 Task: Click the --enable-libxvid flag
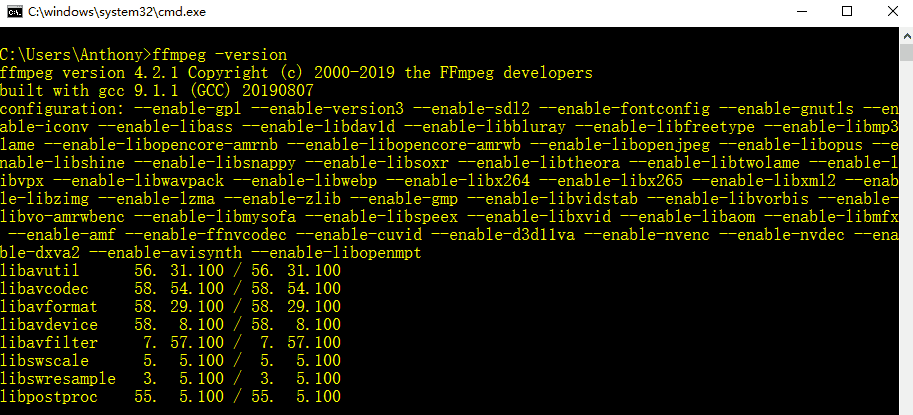538,217
